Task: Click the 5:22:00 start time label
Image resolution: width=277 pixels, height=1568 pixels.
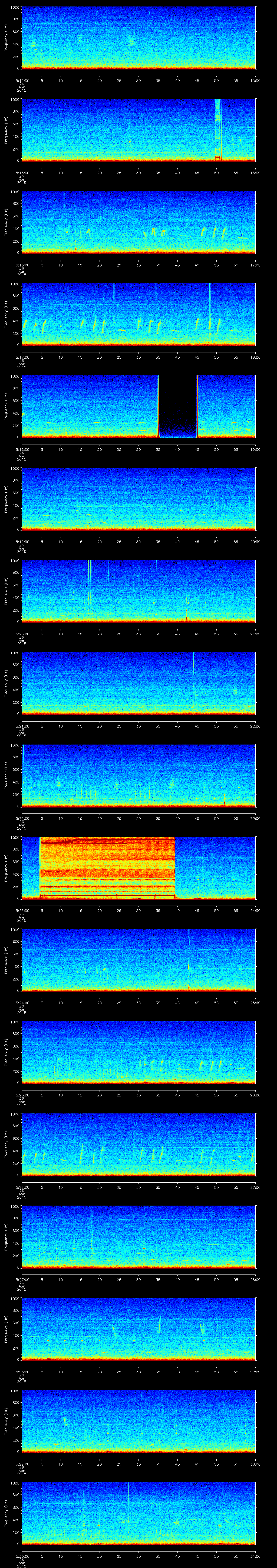Action: [22, 819]
